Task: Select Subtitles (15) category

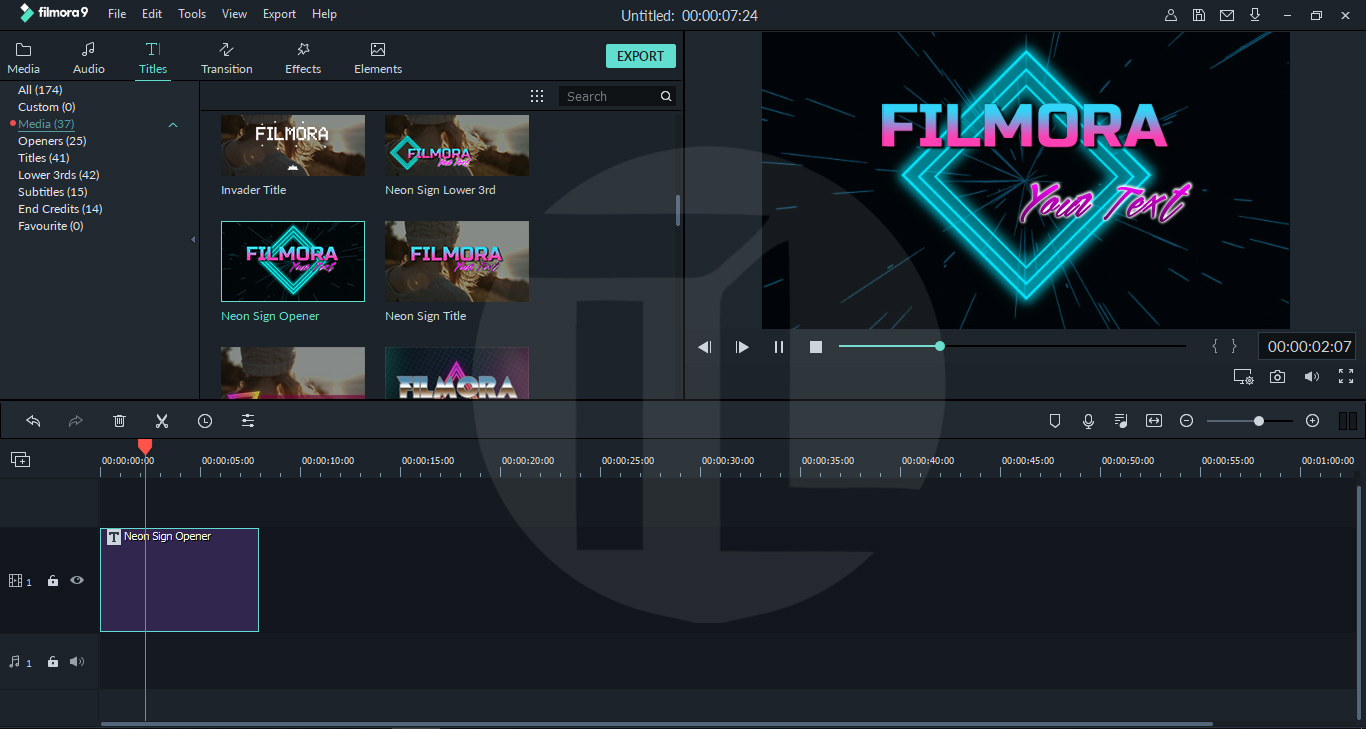Action: click(x=53, y=192)
